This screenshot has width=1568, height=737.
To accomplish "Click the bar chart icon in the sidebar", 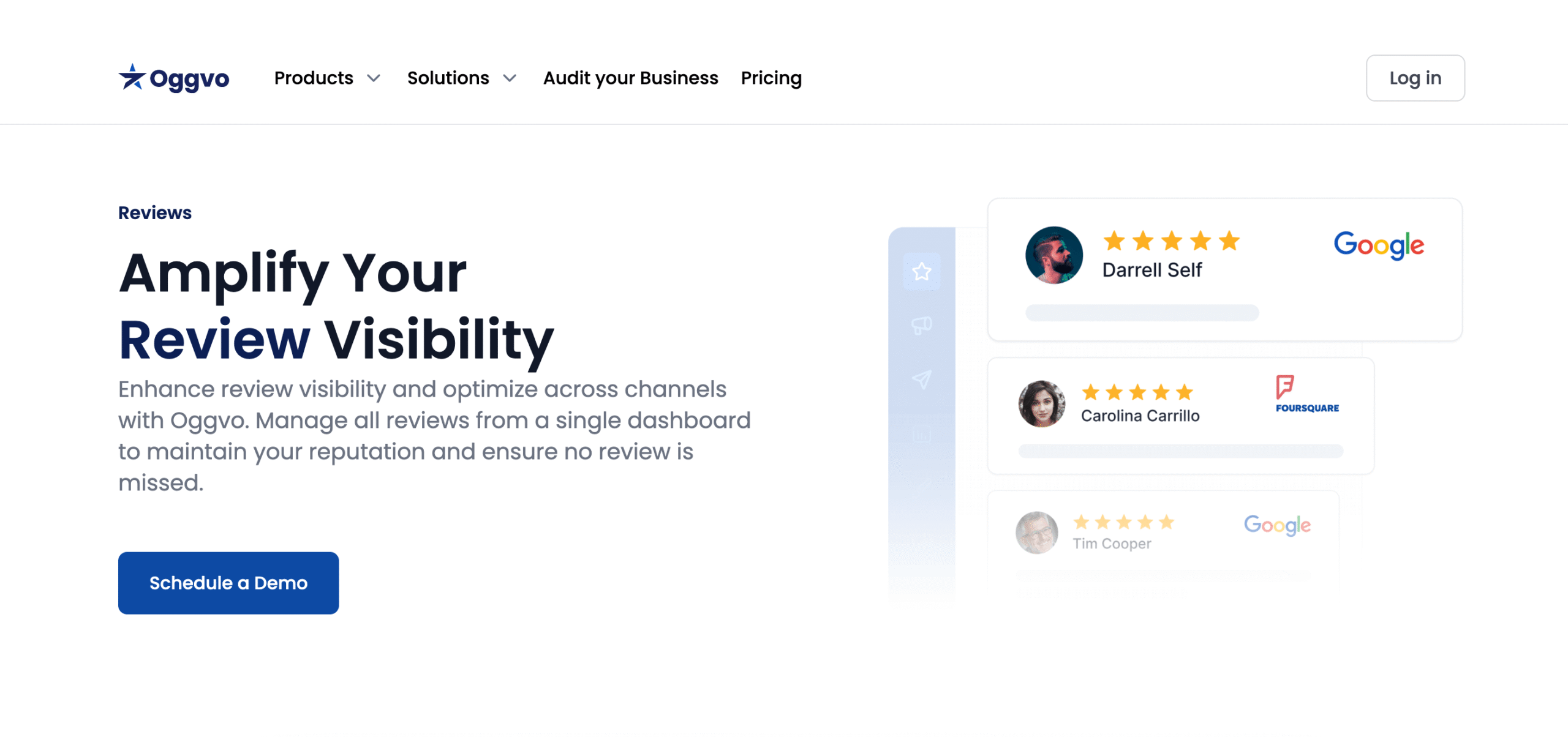I will coord(921,434).
